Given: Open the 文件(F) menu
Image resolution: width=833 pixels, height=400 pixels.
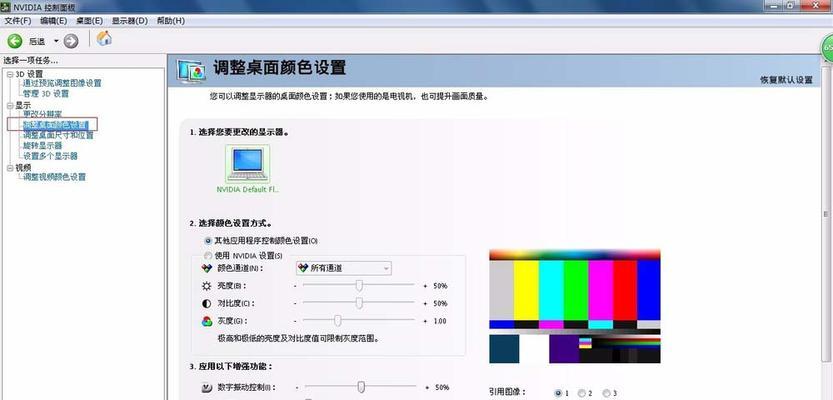Looking at the screenshot, I should [x=18, y=21].
